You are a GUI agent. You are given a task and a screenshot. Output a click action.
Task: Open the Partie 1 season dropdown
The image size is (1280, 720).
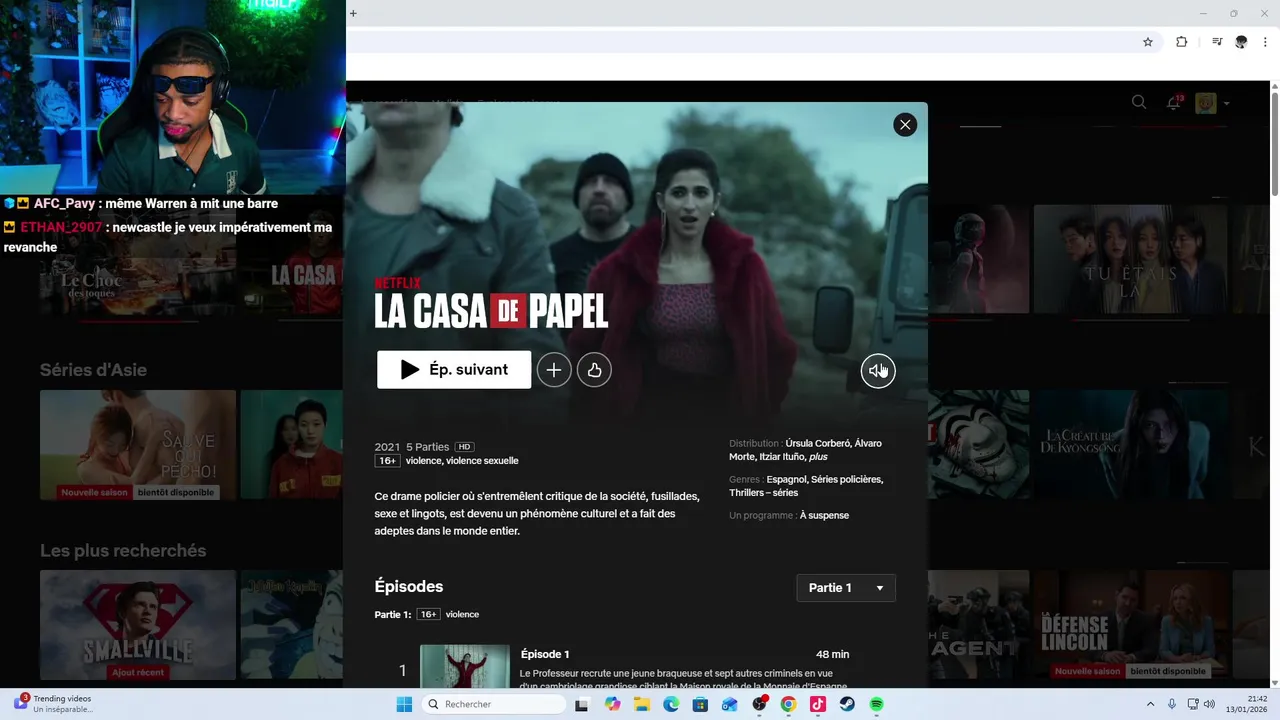point(846,588)
